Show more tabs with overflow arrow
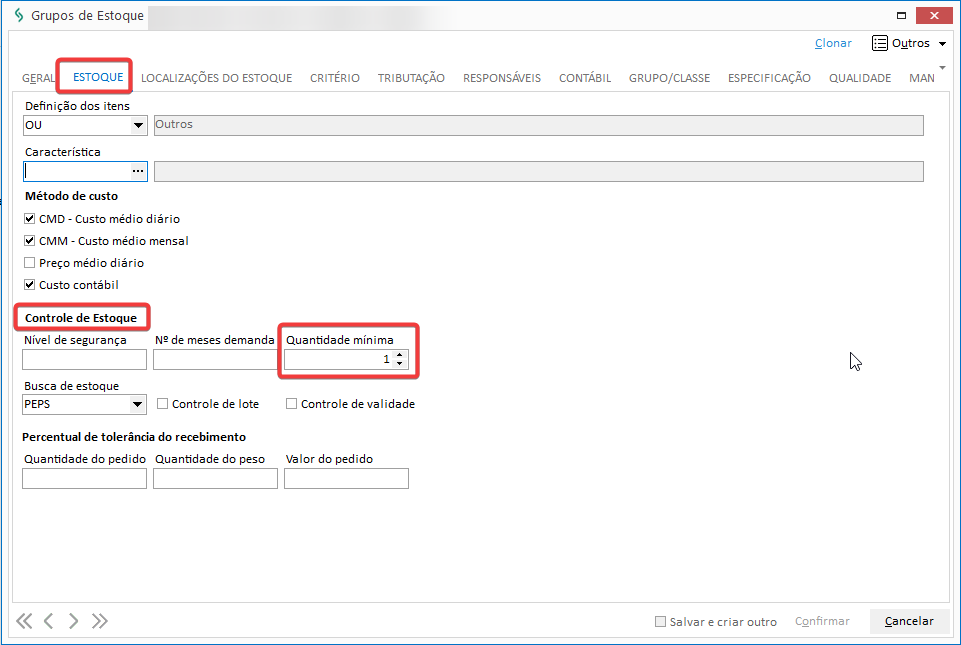This screenshot has height=645, width=961. click(942, 68)
